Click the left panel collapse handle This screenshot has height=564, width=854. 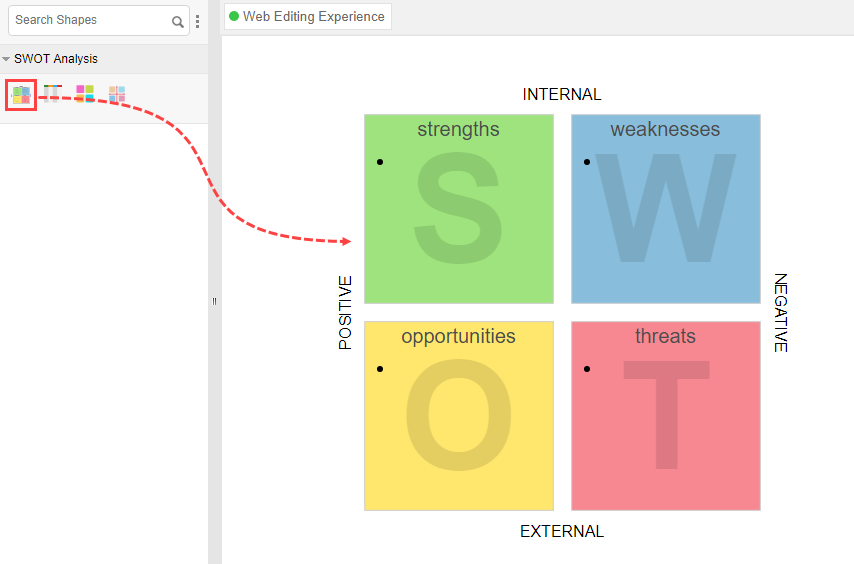pos(214,300)
